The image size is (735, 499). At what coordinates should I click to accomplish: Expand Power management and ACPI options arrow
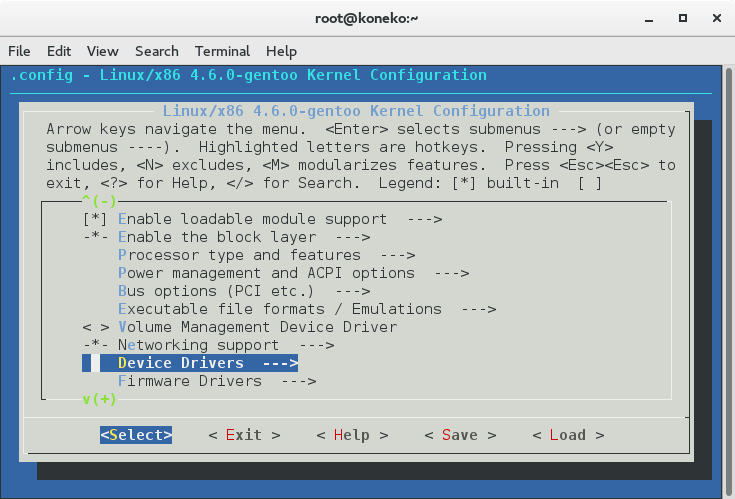[452, 273]
